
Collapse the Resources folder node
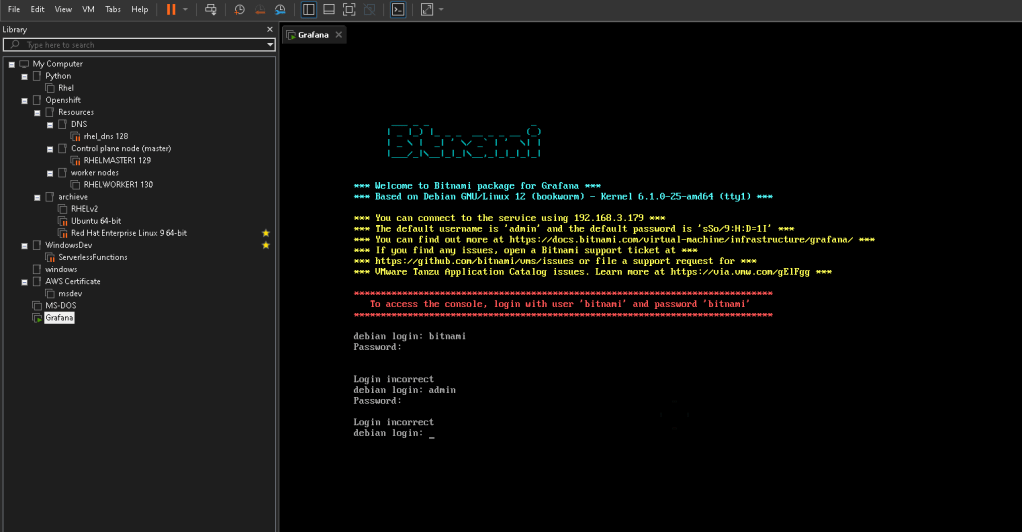point(37,113)
